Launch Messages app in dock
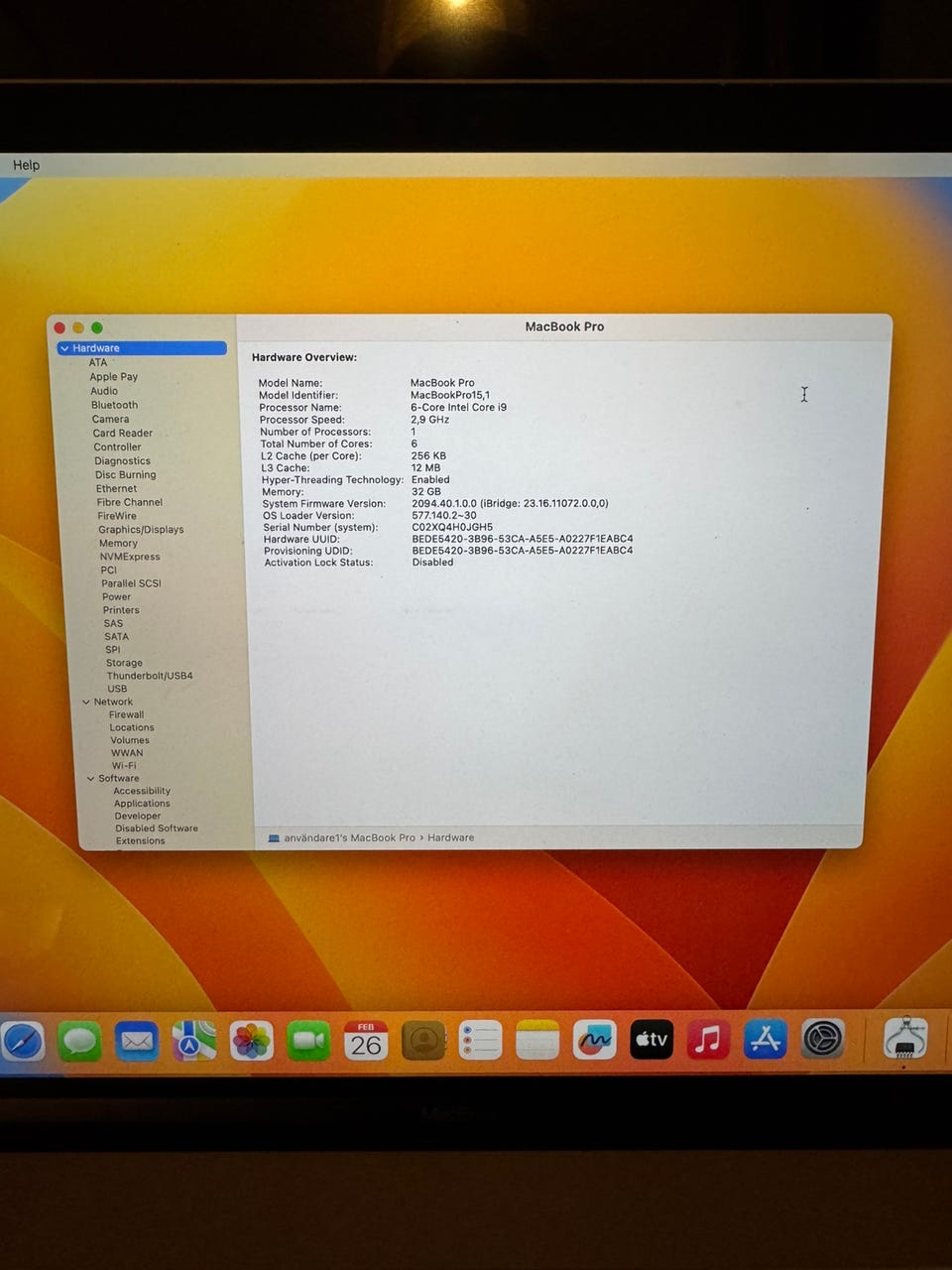The height and width of the screenshot is (1270, 952). pos(79,1042)
